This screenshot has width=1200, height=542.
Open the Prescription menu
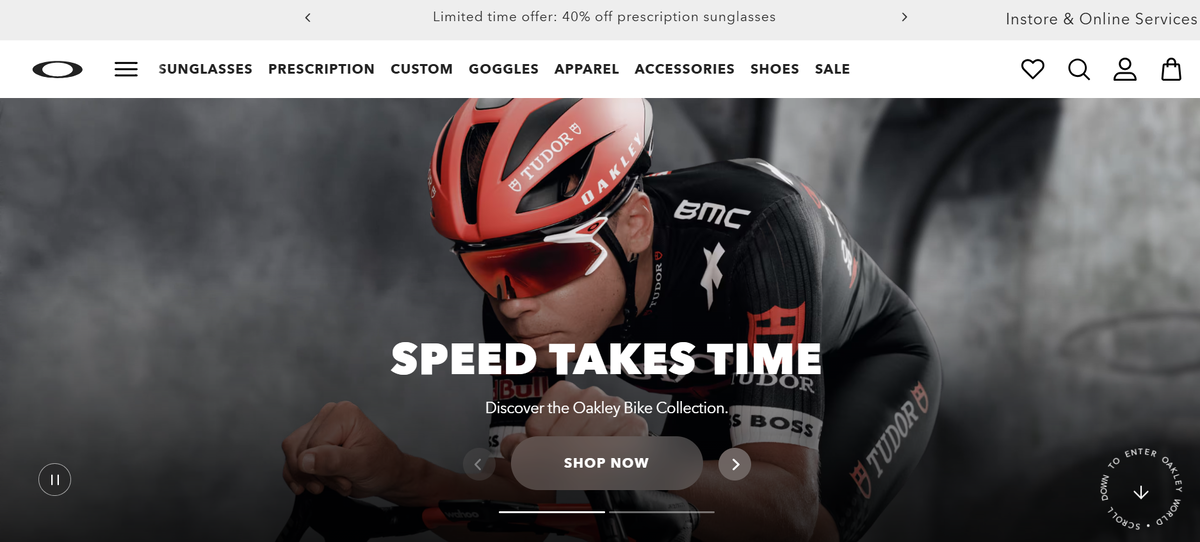coord(321,69)
